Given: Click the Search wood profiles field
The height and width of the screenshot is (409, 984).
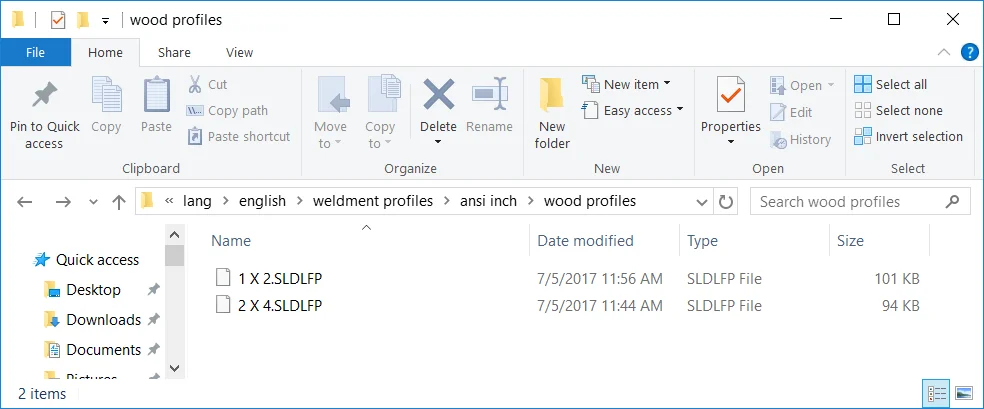Looking at the screenshot, I should click(858, 201).
